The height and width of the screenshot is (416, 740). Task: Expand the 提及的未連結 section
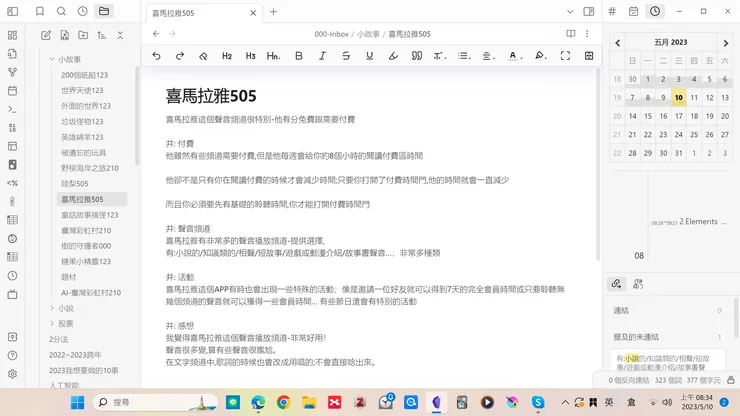[667, 337]
